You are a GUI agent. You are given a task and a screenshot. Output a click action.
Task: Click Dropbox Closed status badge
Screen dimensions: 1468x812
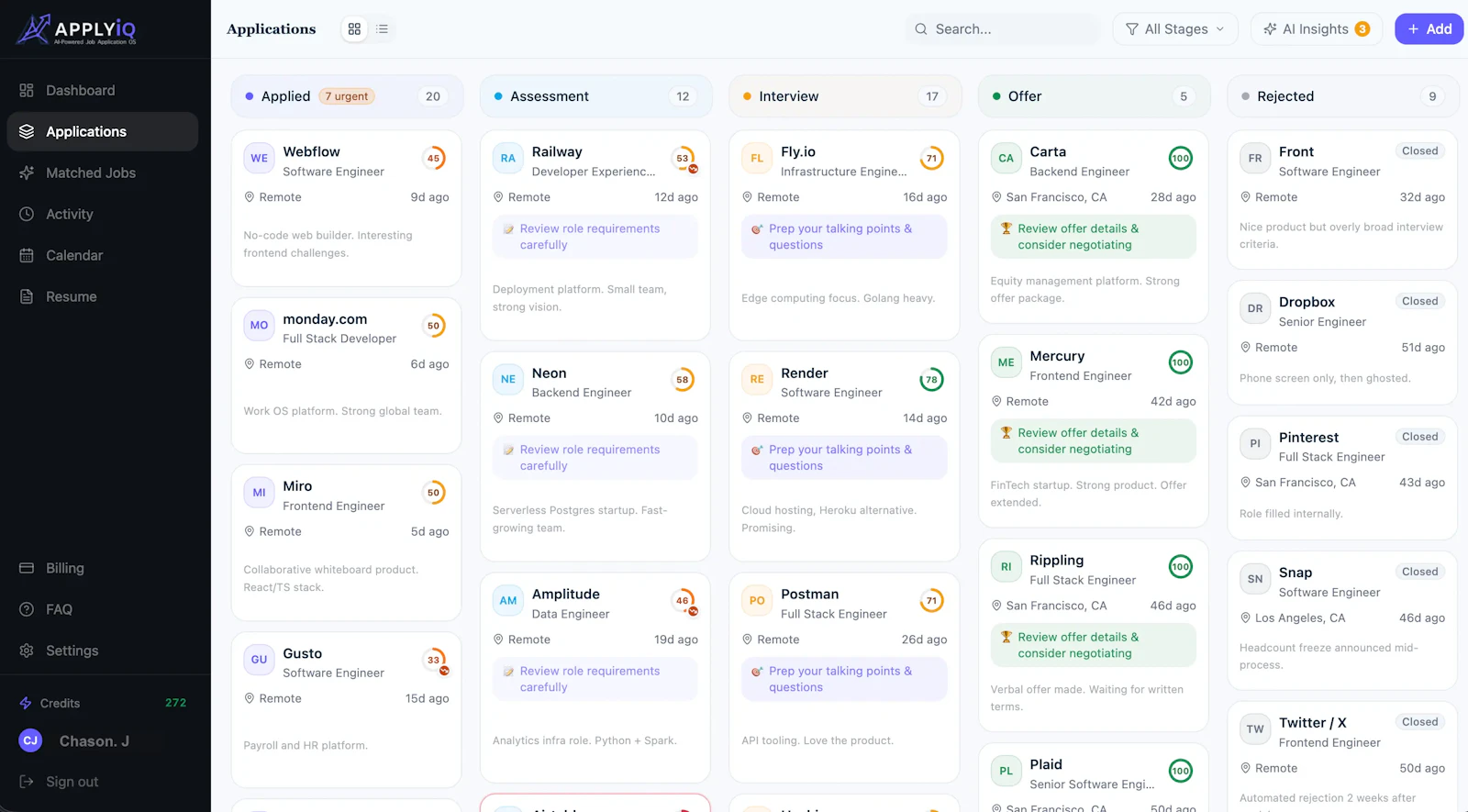1419,301
